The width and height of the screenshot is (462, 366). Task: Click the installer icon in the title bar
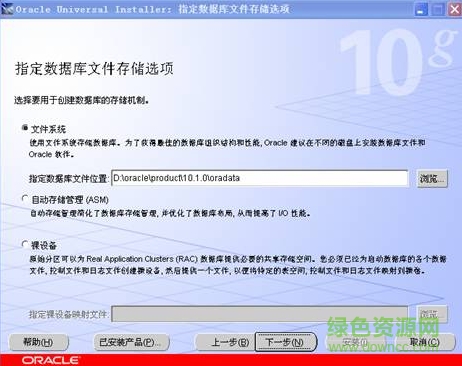click(x=7, y=9)
